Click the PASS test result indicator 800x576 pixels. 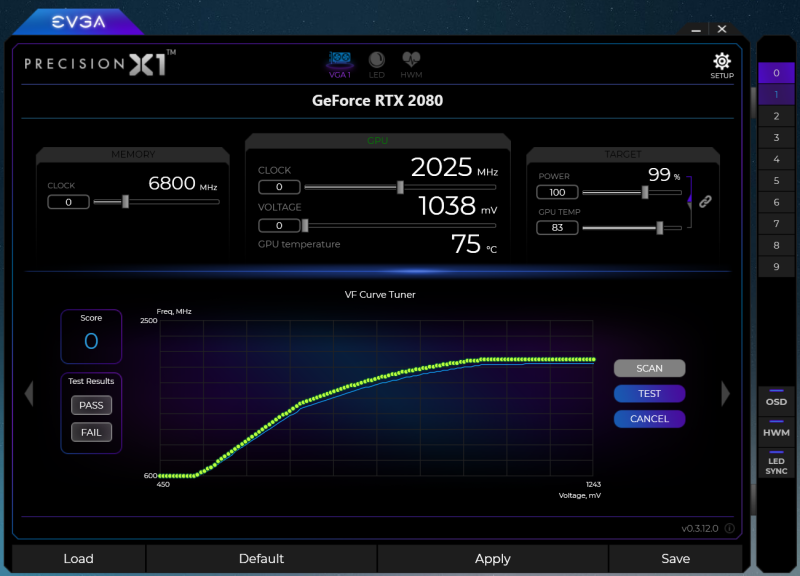tap(91, 405)
